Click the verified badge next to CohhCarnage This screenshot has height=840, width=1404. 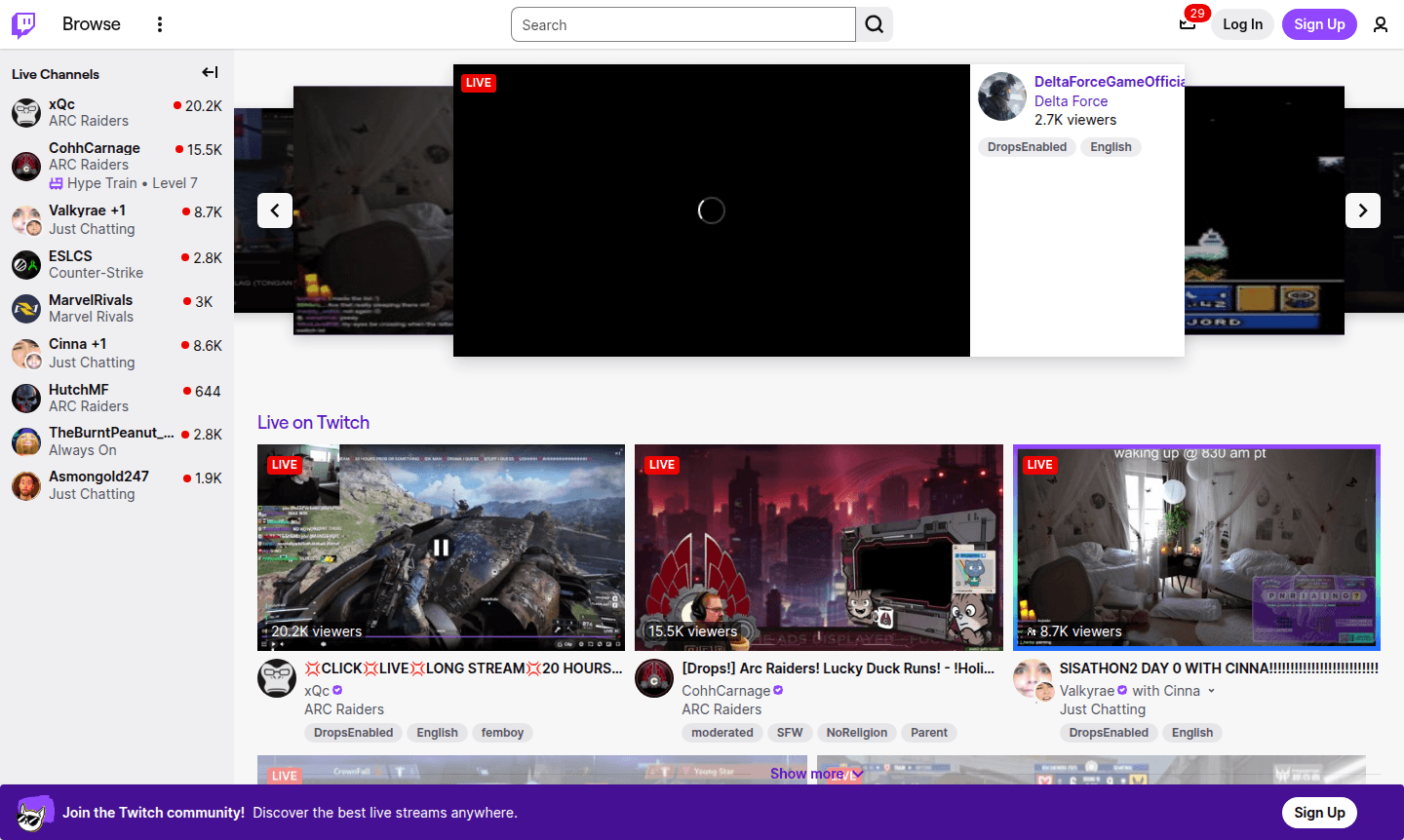777,690
